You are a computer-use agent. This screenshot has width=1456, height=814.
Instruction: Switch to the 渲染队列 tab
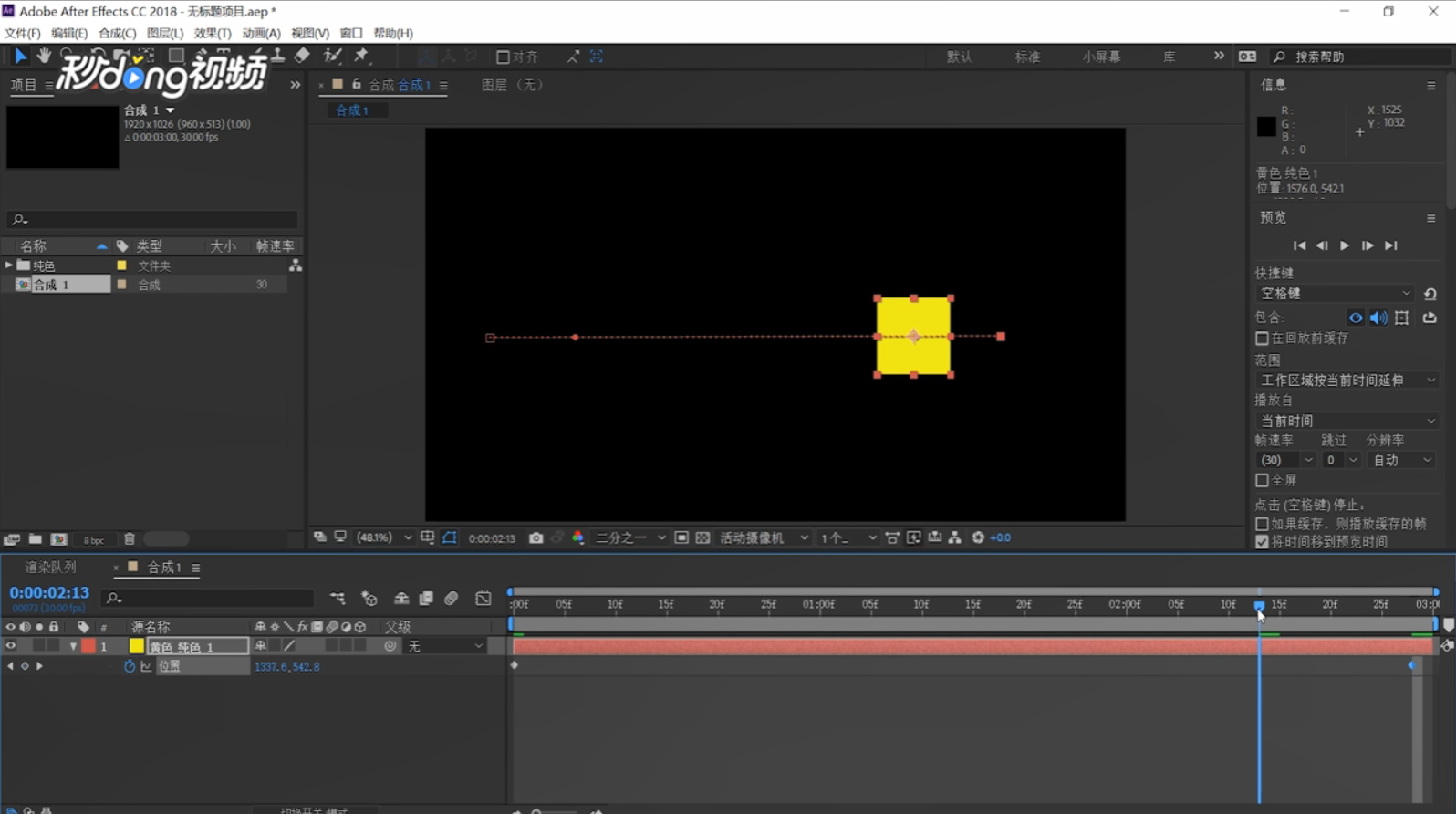50,568
